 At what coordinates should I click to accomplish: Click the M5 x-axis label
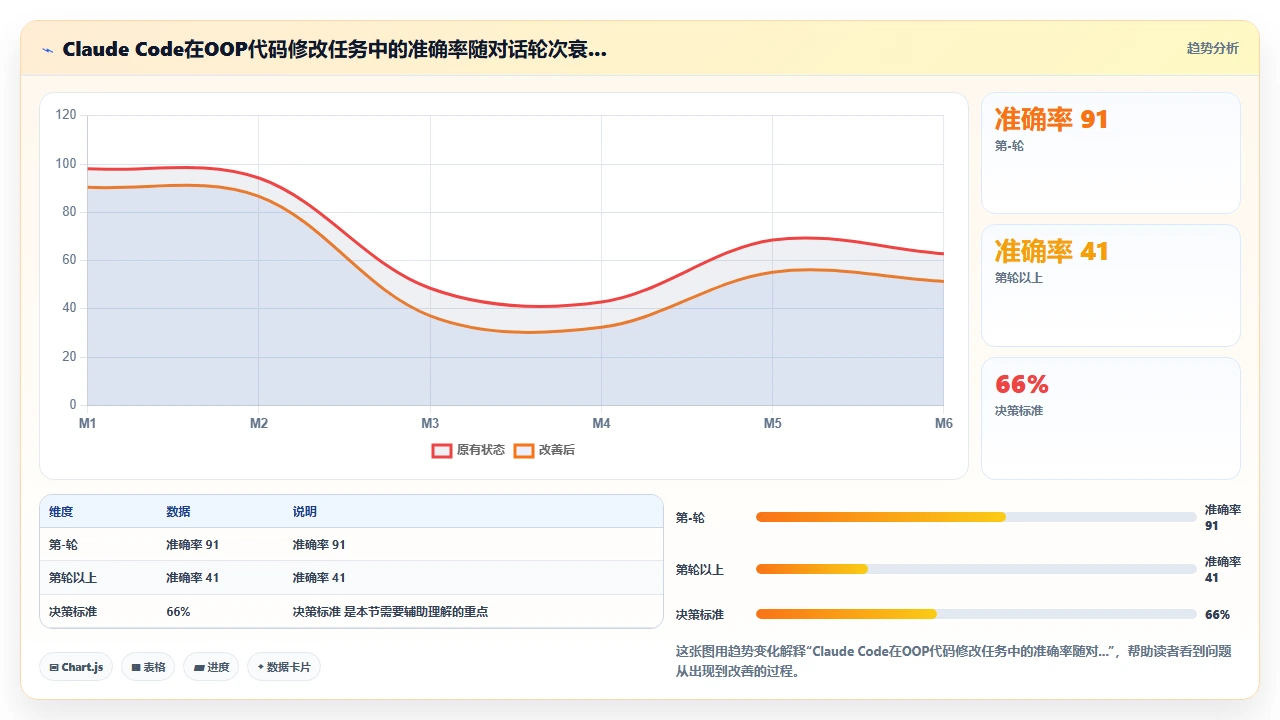773,424
